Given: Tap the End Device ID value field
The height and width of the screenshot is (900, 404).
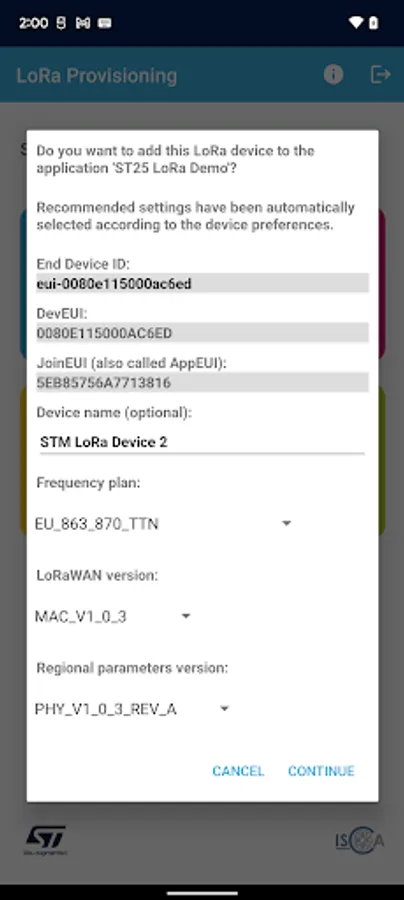Looking at the screenshot, I should pos(202,284).
